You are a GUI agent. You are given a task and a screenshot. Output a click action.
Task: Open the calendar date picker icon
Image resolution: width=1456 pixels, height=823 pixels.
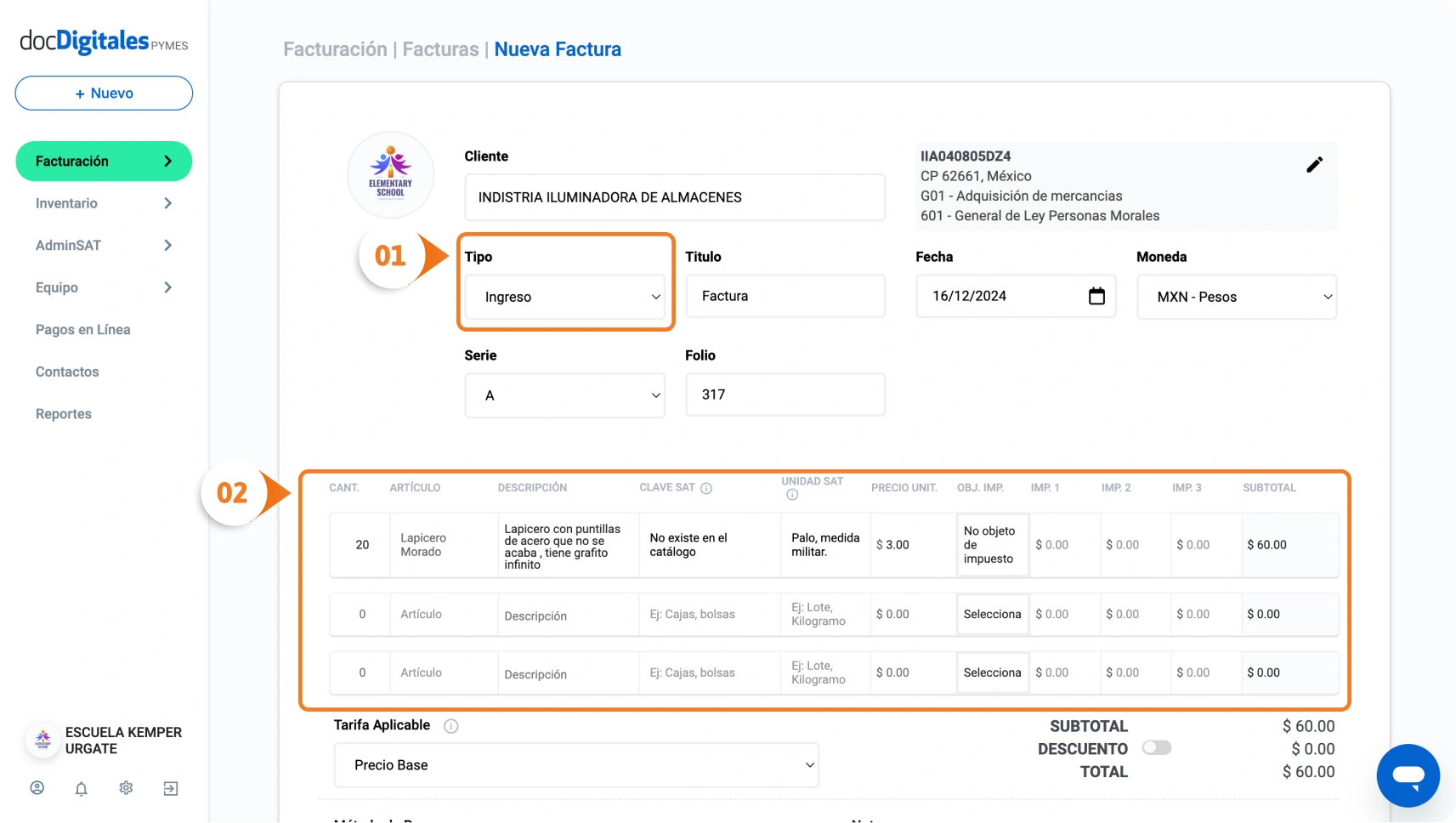tap(1096, 296)
